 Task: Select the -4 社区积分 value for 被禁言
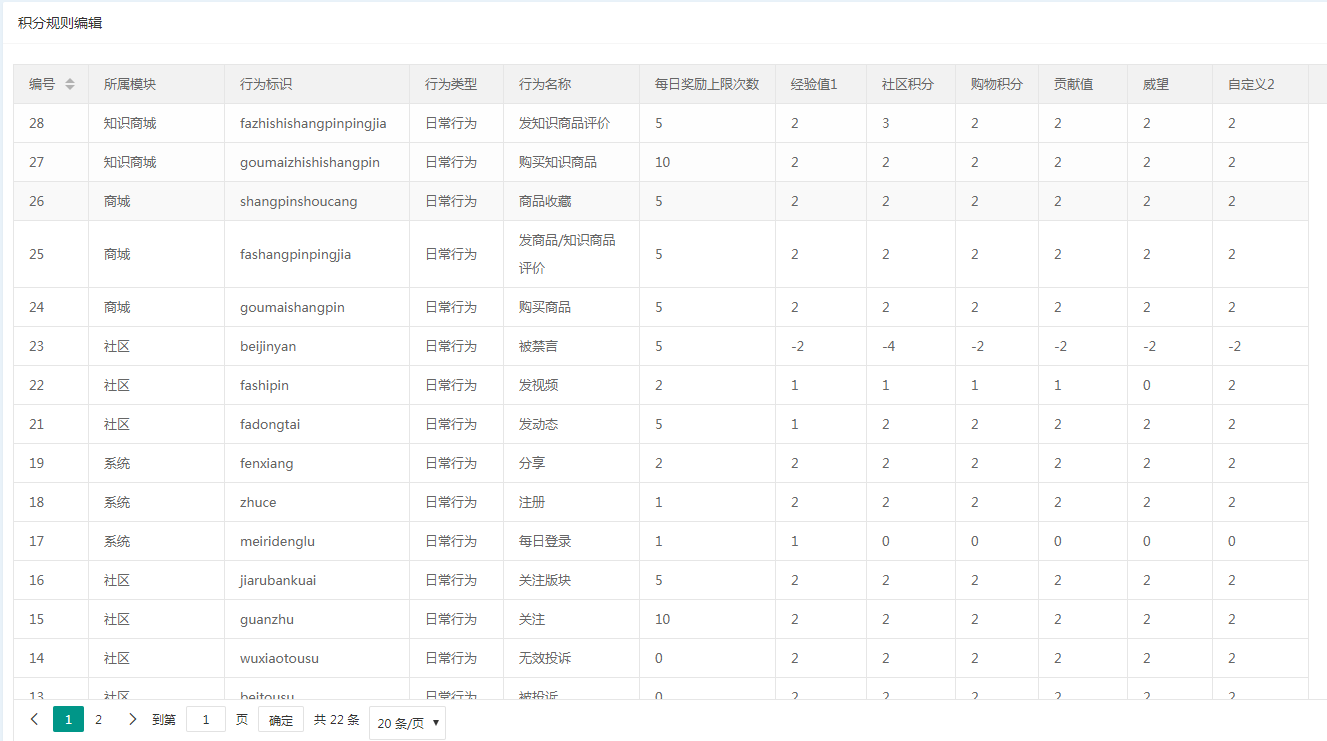886,347
